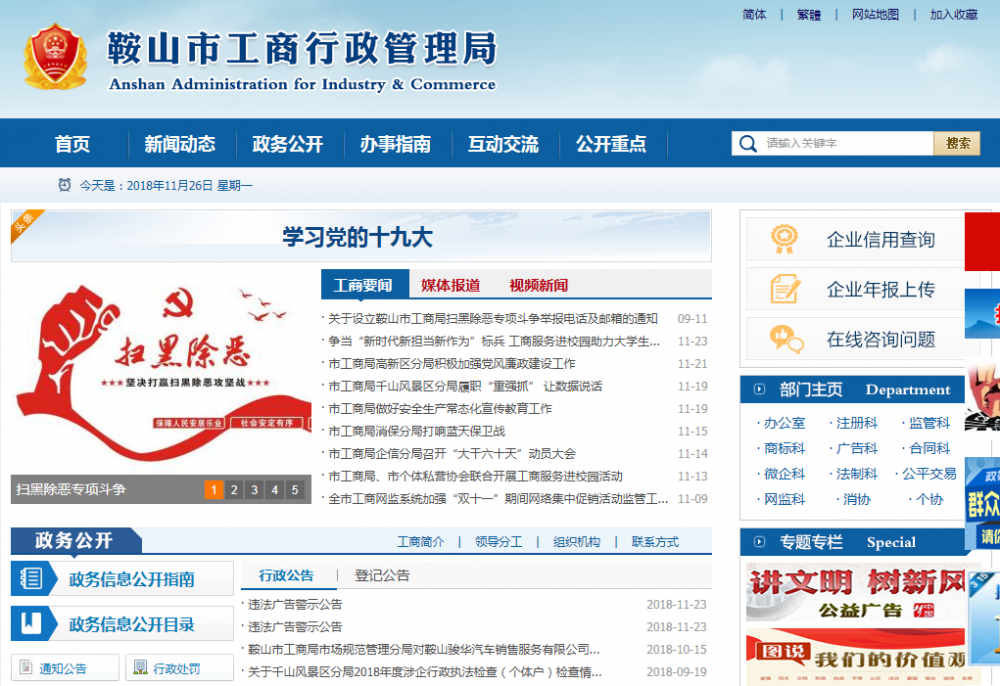Screen dimensions: 1000x686
Task: Click the chat bubble icon for 在线咨询问题
Action: [x=785, y=340]
